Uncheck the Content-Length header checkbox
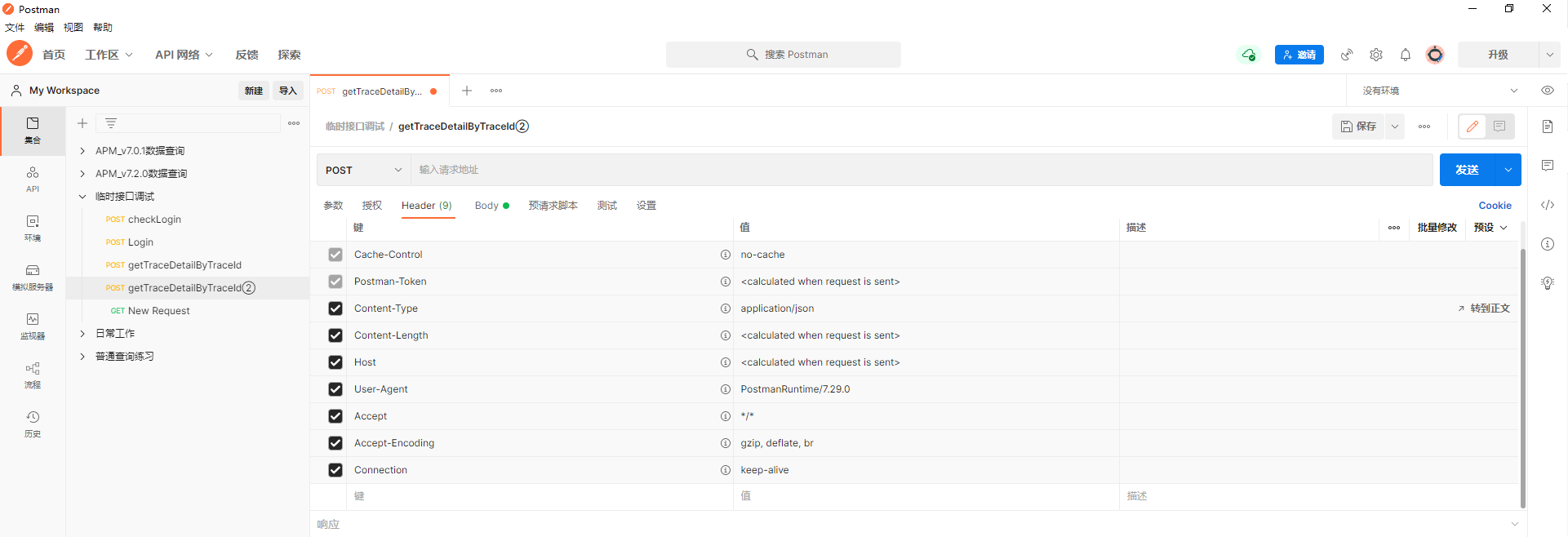 (335, 335)
